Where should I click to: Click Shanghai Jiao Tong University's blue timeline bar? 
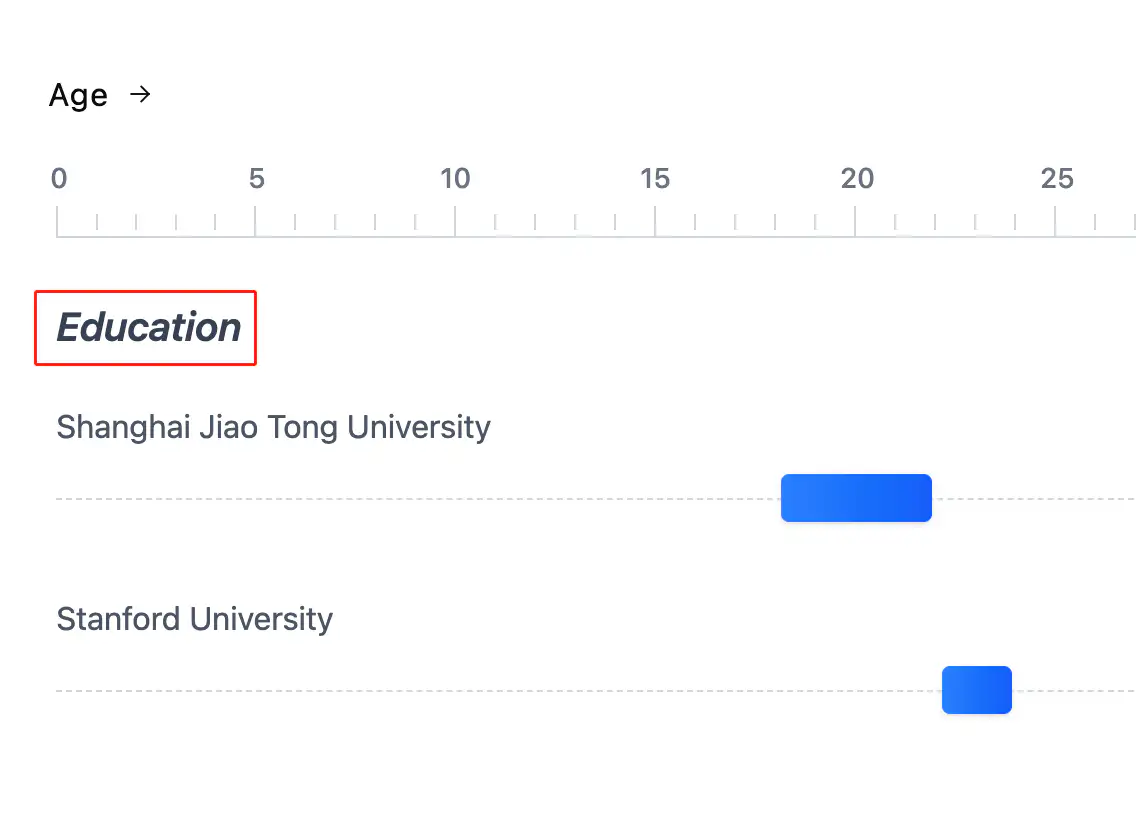tap(856, 498)
